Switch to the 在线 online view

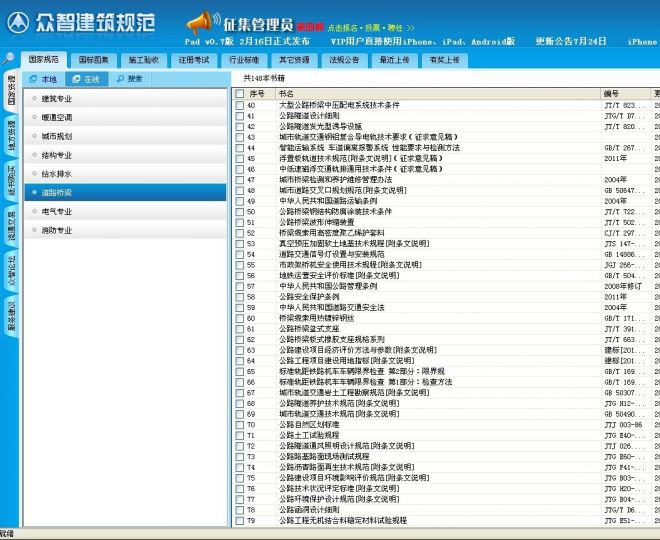(86, 79)
